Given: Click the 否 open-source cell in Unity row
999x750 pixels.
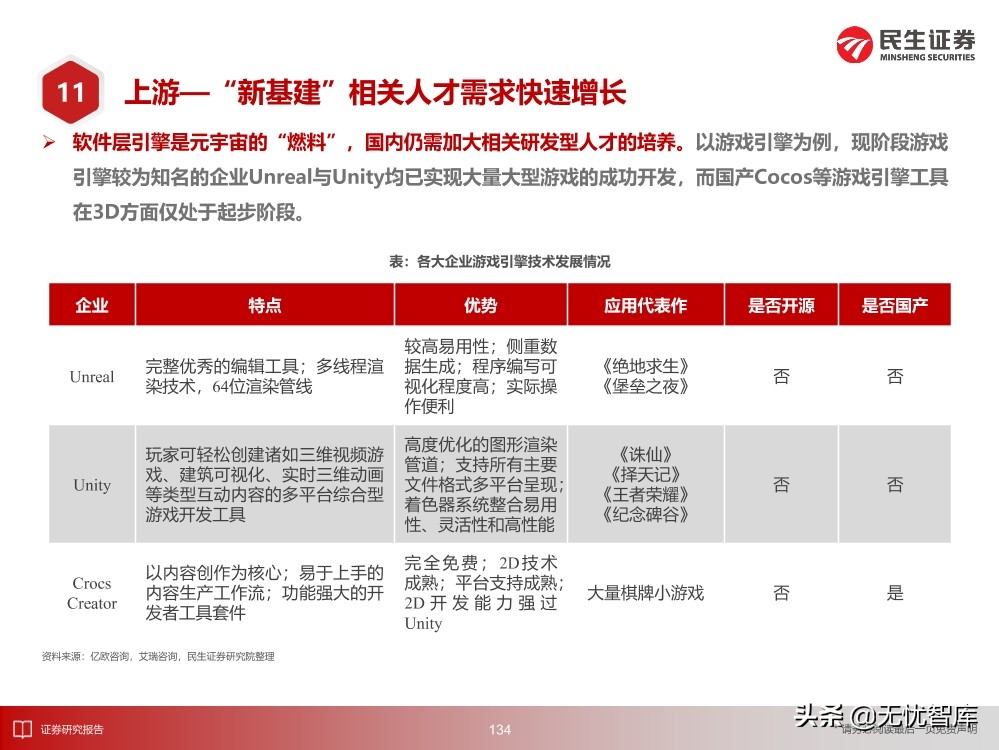Looking at the screenshot, I should (781, 485).
